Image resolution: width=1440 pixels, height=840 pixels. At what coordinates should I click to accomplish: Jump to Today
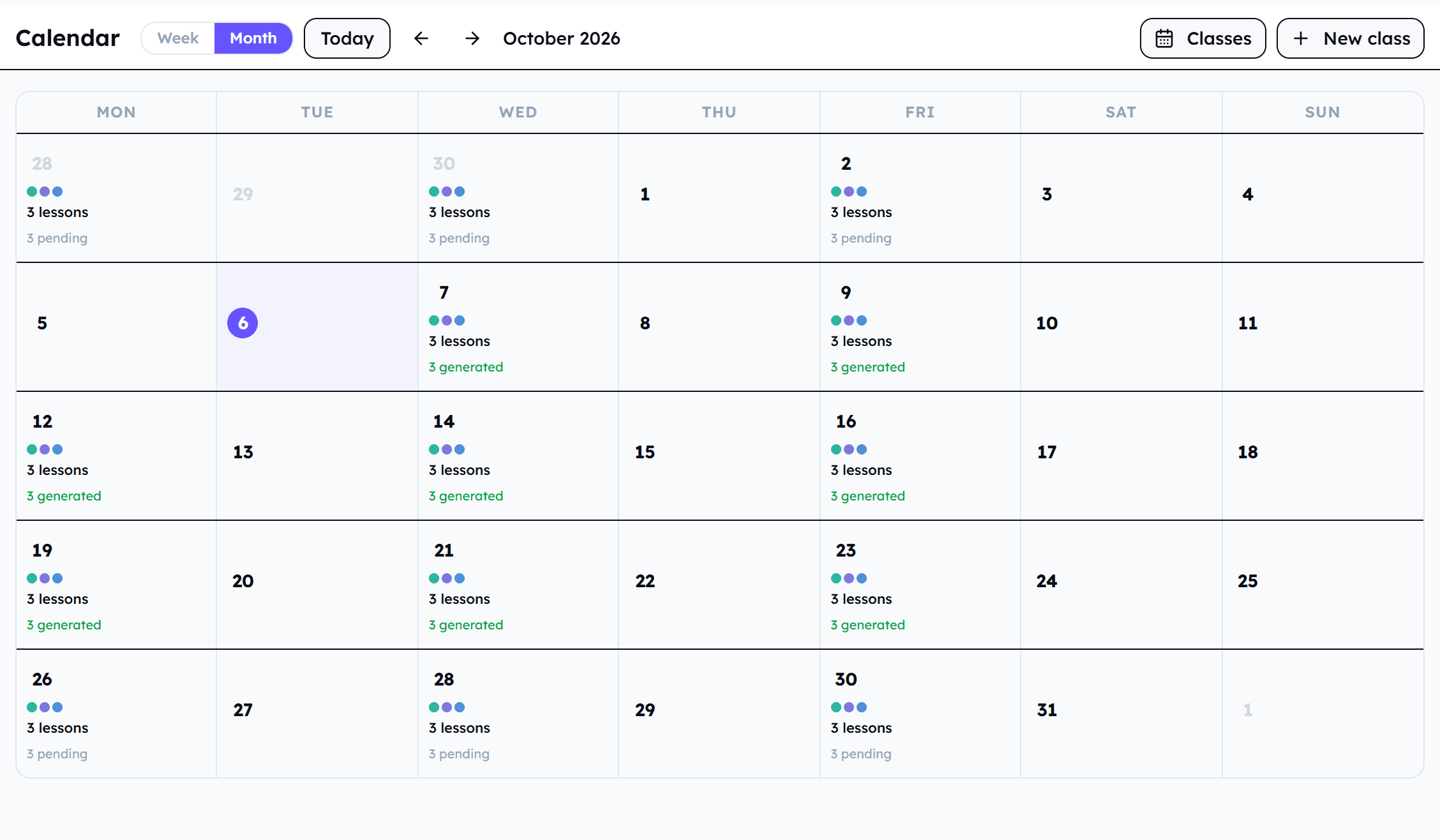347,38
